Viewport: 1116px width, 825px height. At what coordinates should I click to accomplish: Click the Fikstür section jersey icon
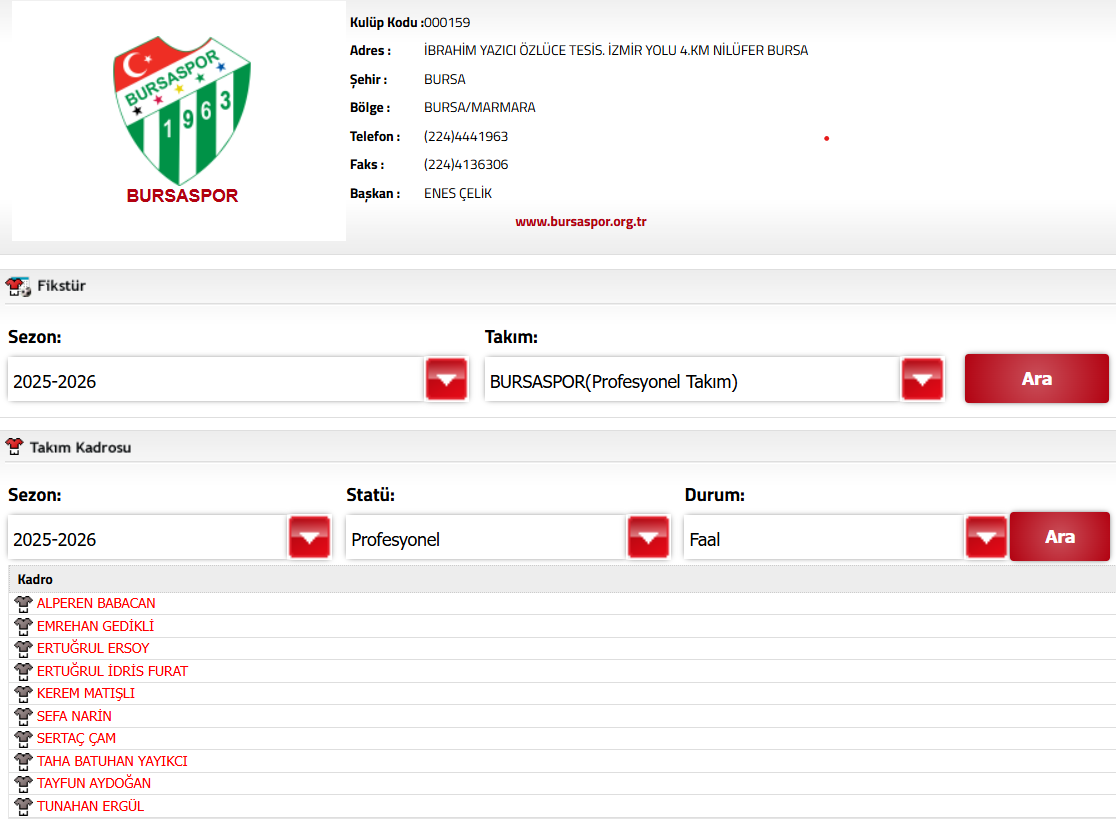tap(18, 286)
